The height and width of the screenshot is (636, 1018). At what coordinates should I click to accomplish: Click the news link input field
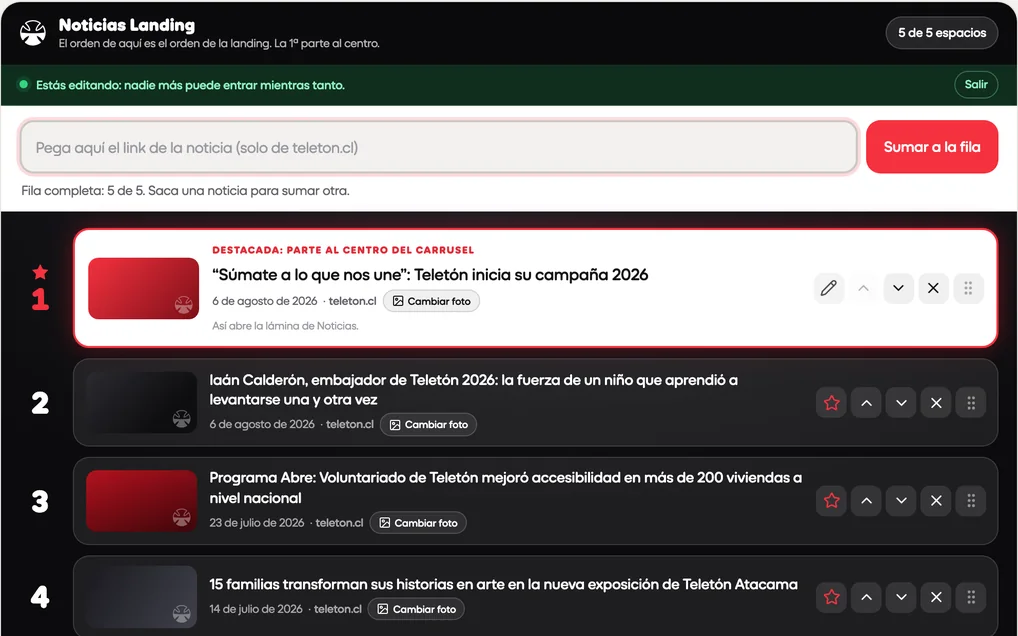click(439, 147)
